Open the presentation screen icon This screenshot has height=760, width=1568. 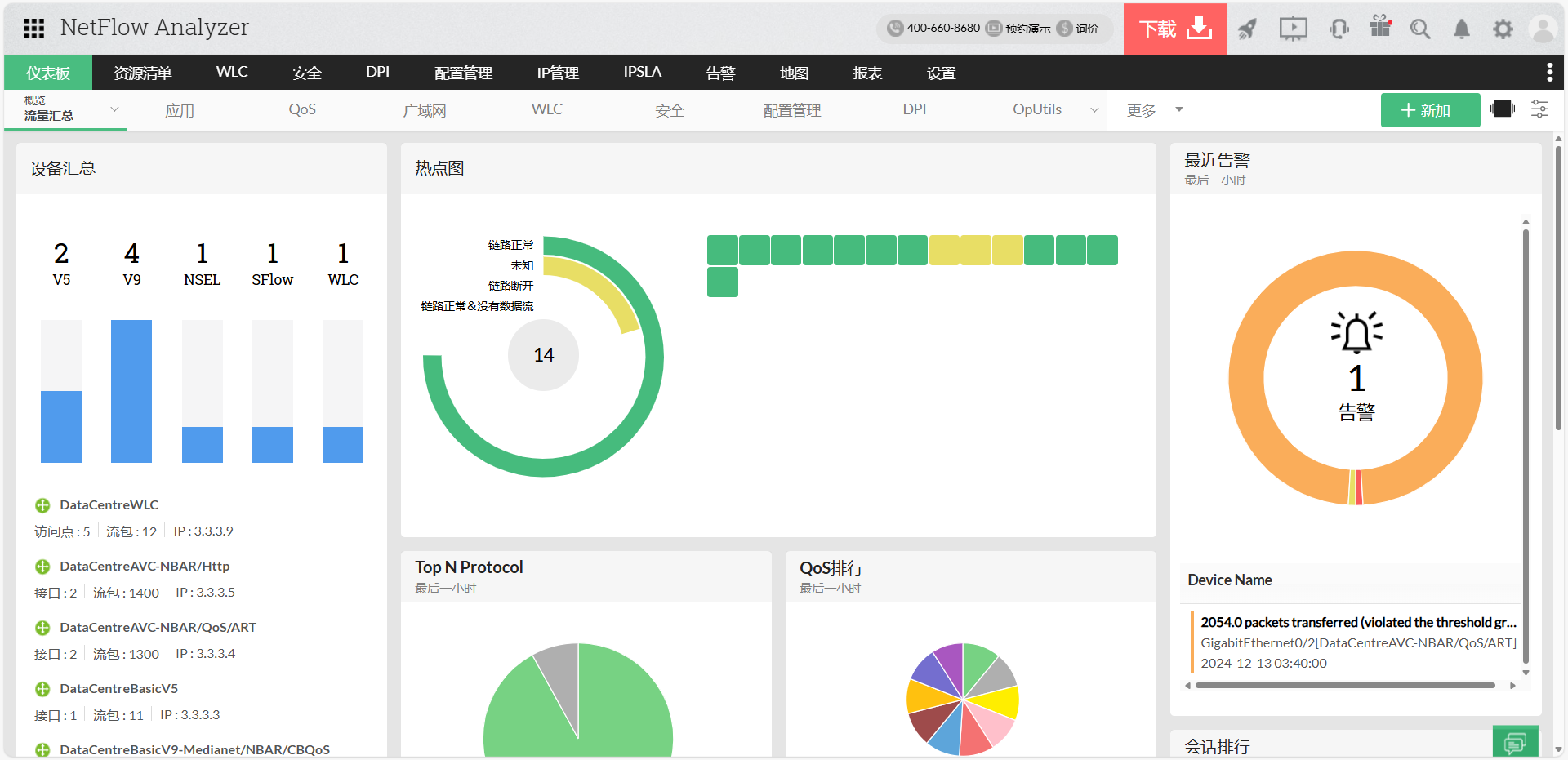pos(1293,29)
